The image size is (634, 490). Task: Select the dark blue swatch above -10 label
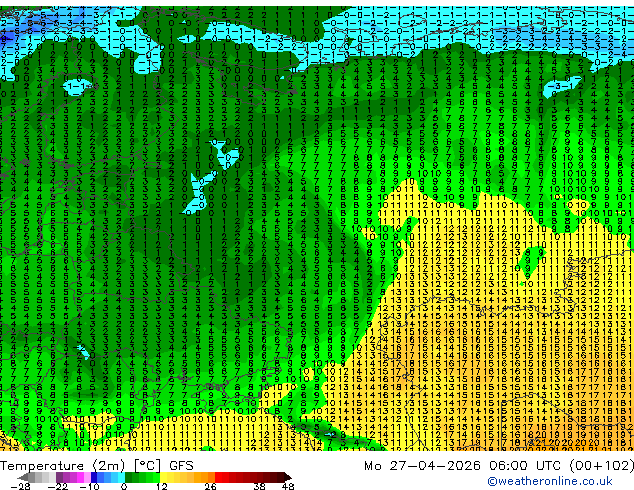94,477
